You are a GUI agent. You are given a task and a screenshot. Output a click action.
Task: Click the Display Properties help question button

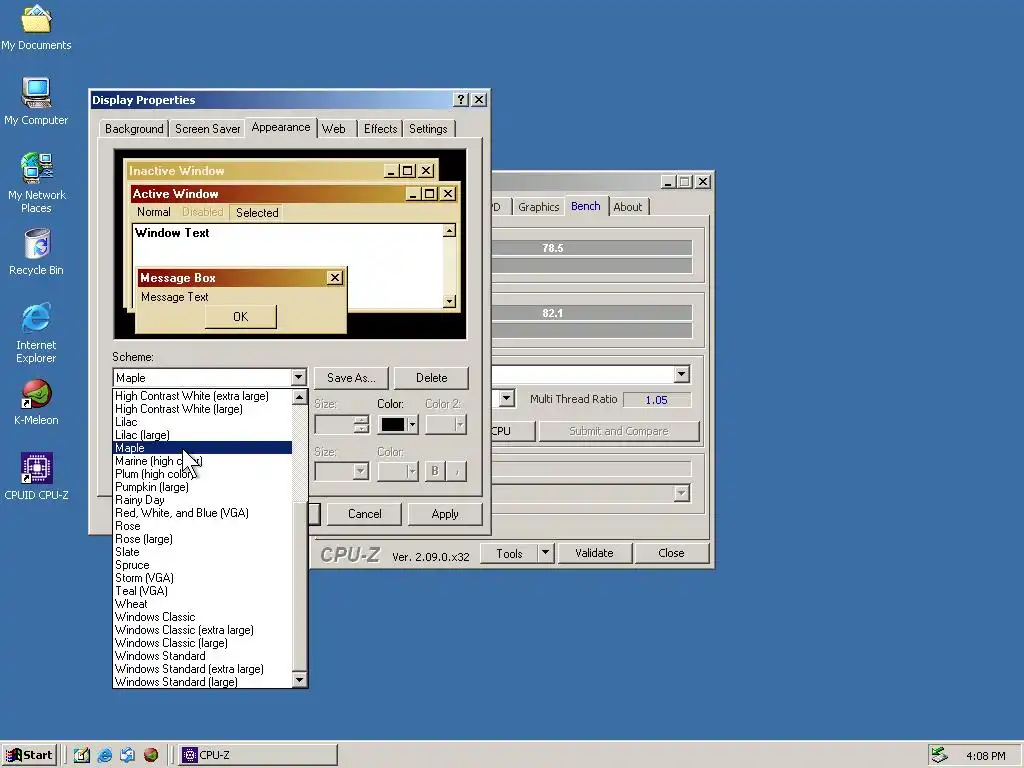tap(461, 99)
